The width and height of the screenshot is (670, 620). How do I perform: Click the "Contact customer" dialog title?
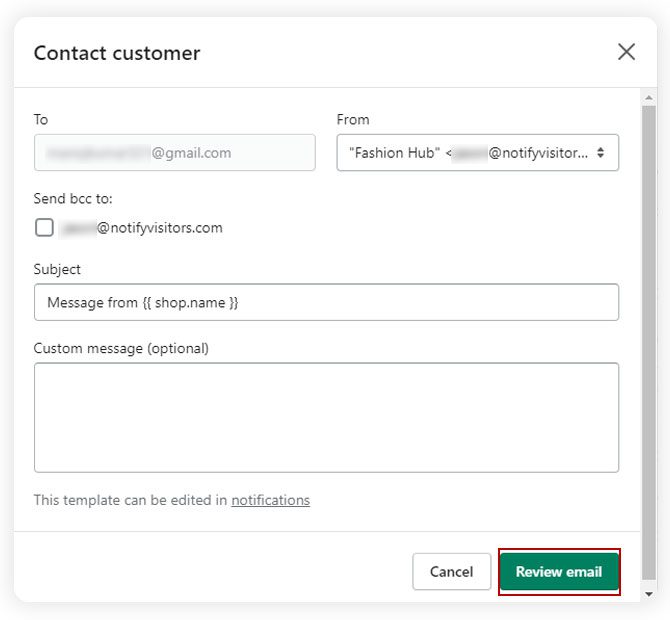pyautogui.click(x=117, y=53)
